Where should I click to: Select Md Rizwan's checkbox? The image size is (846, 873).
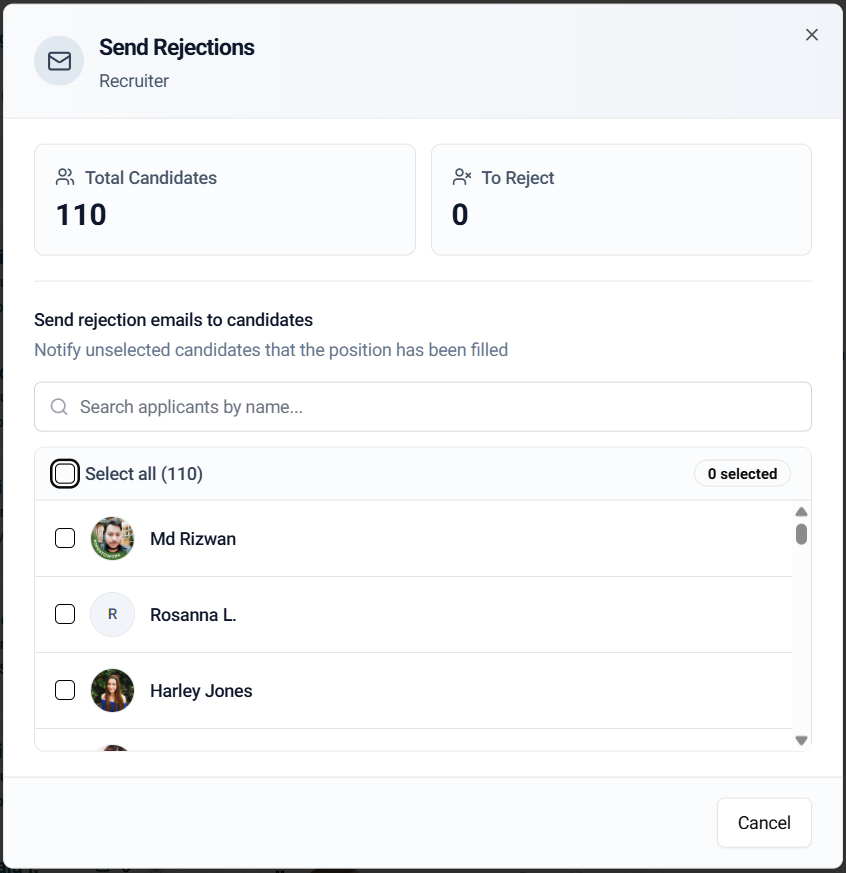click(65, 539)
